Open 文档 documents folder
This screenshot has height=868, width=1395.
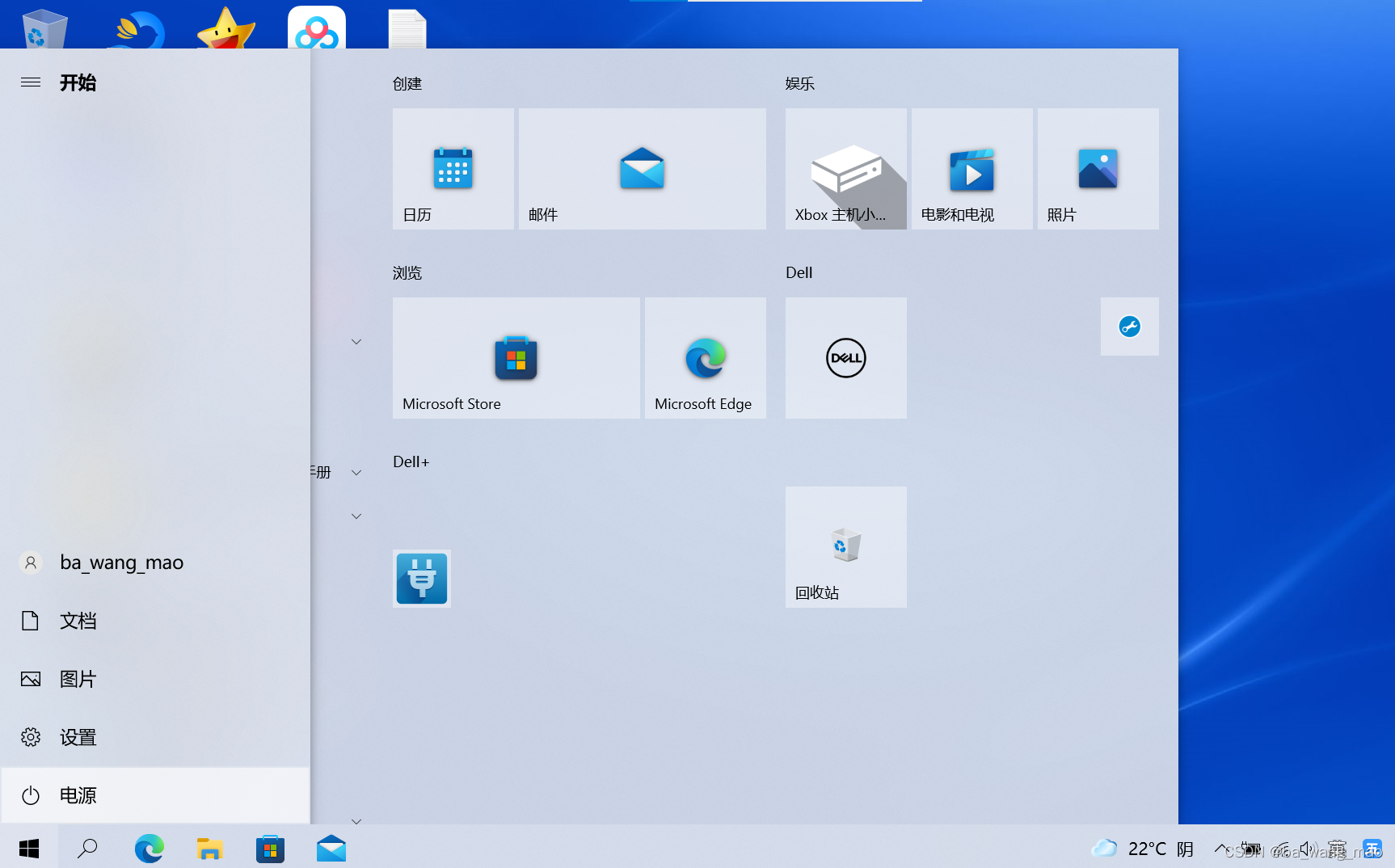click(155, 621)
